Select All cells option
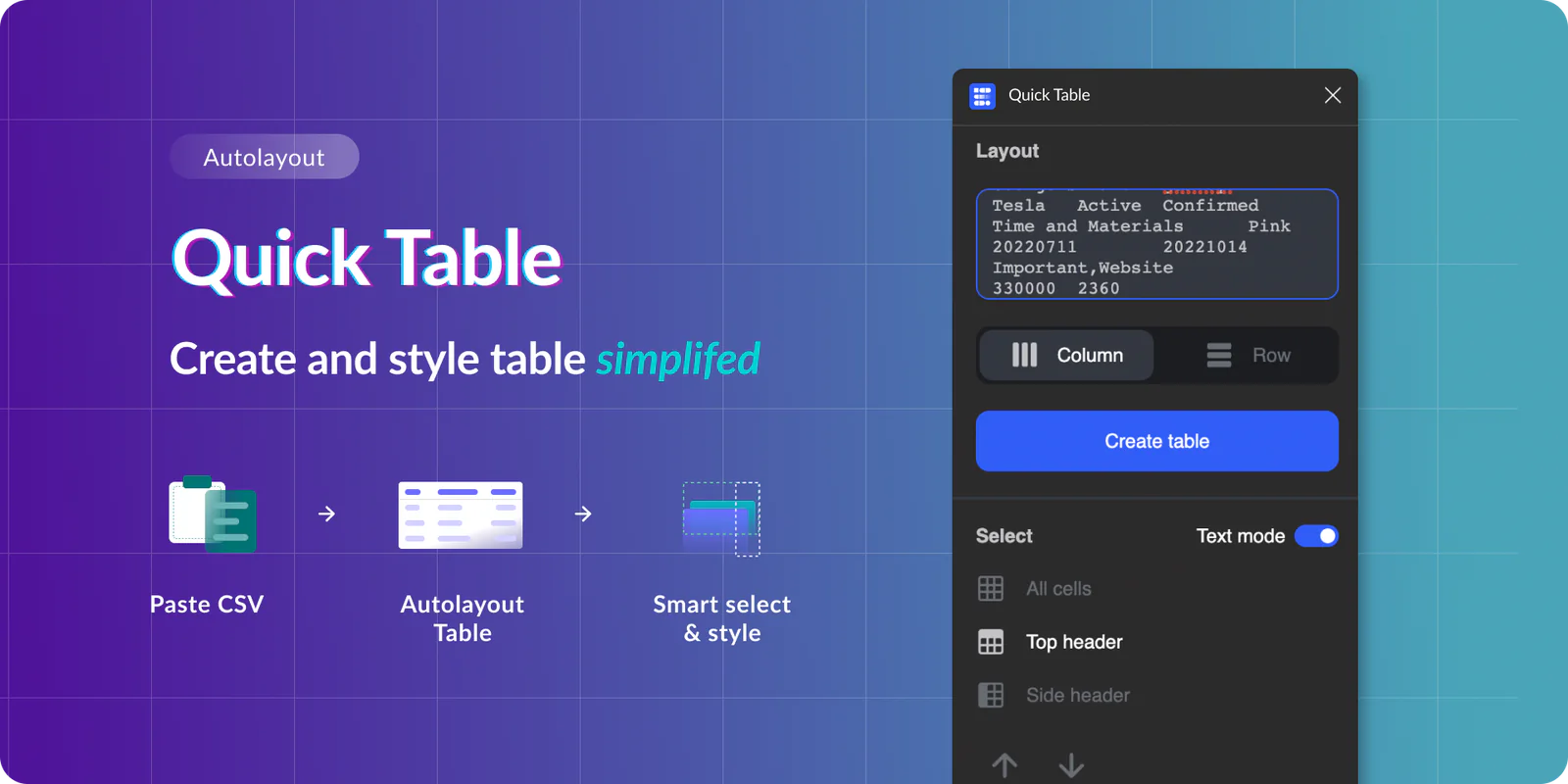This screenshot has height=784, width=1568. tap(1035, 589)
